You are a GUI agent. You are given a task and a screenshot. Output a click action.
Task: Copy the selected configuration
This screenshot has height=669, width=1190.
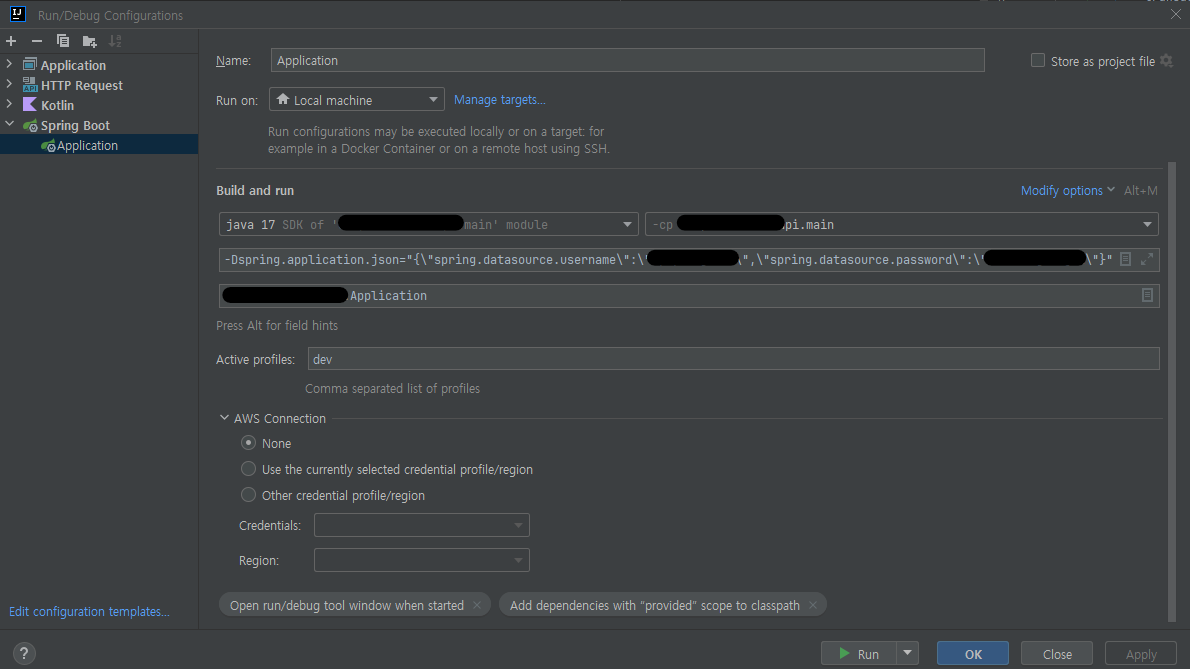click(63, 41)
